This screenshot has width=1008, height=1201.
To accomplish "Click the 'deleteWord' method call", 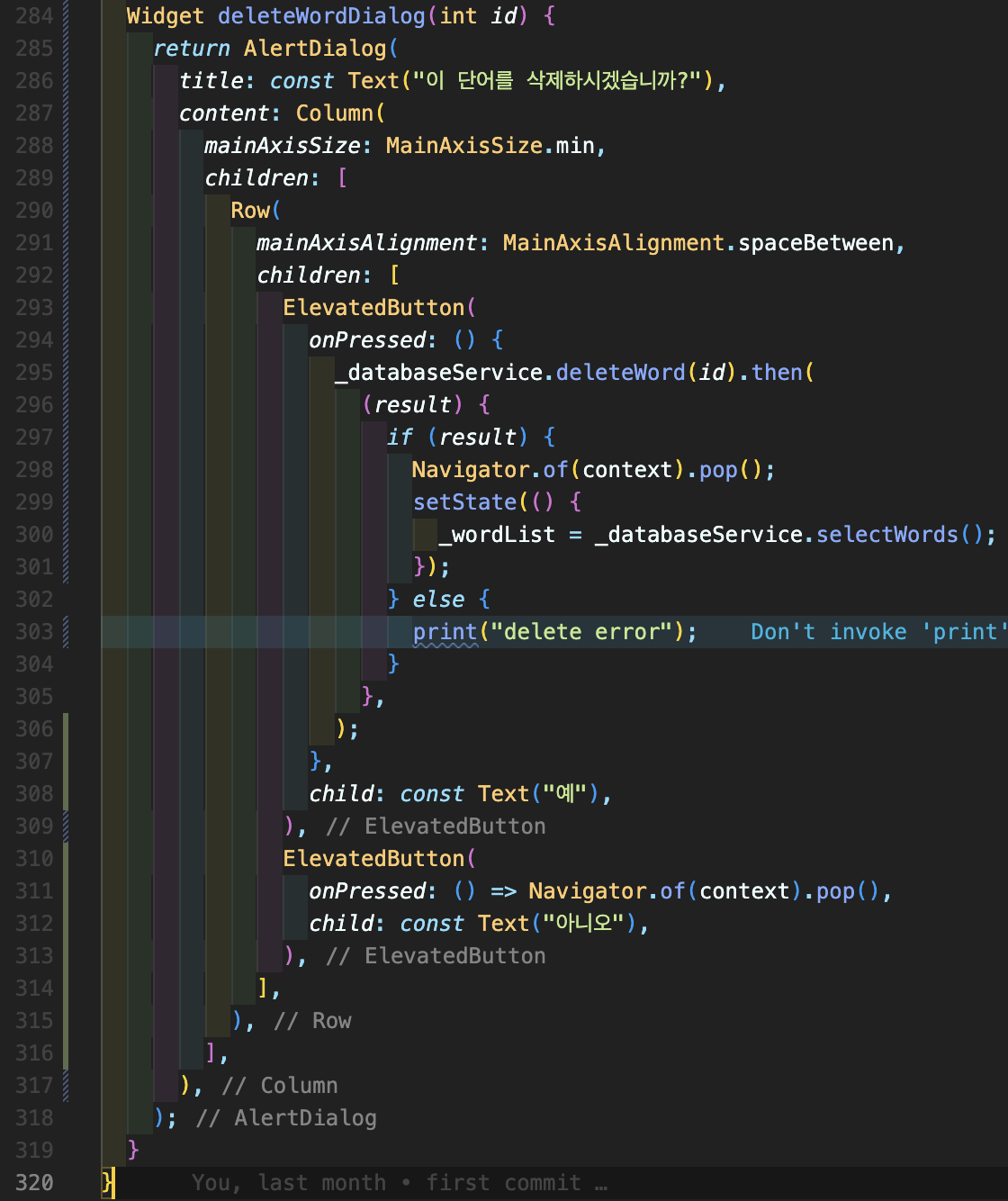I will point(621,373).
